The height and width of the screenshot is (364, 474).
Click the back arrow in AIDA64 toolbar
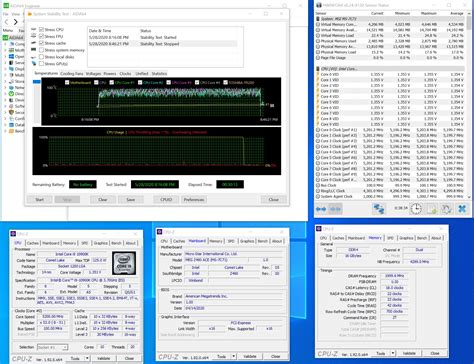(x=6, y=22)
